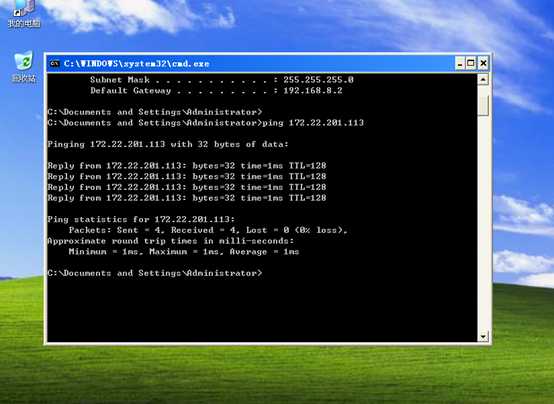Click the vertical scrollbar thumb in cmd

[483, 105]
